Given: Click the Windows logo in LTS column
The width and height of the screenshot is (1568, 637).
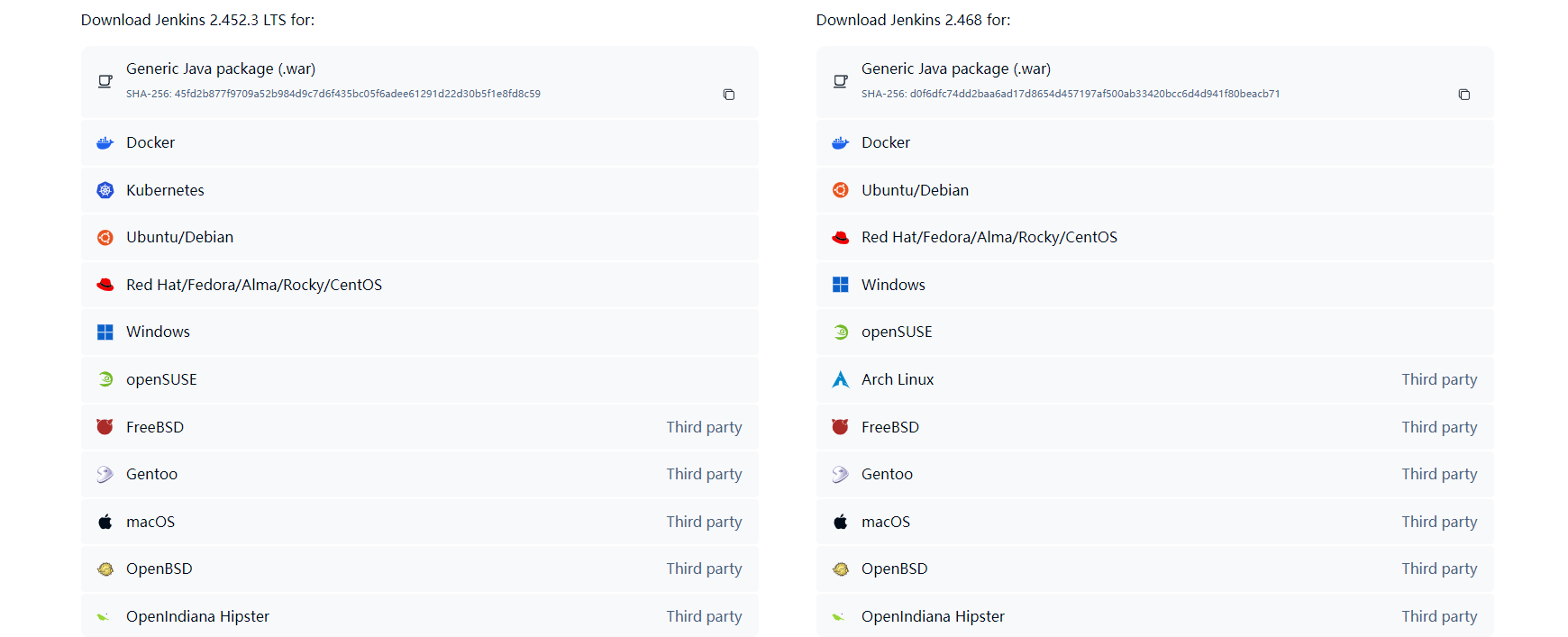Looking at the screenshot, I should (x=105, y=332).
